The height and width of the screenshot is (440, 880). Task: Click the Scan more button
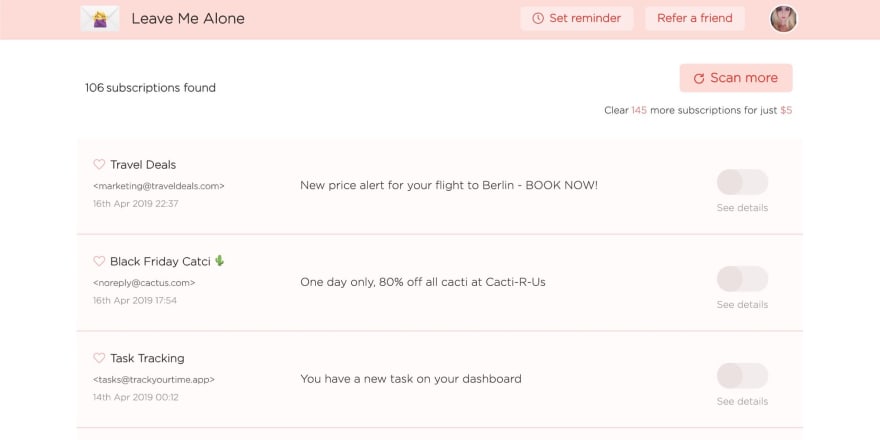tap(736, 78)
